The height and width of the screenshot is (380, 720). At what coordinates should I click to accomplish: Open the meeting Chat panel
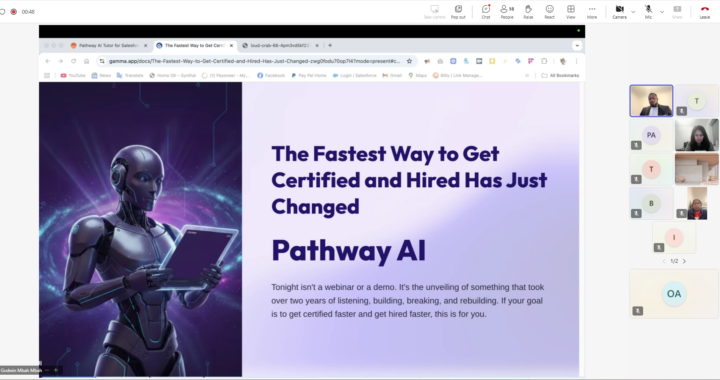point(486,11)
